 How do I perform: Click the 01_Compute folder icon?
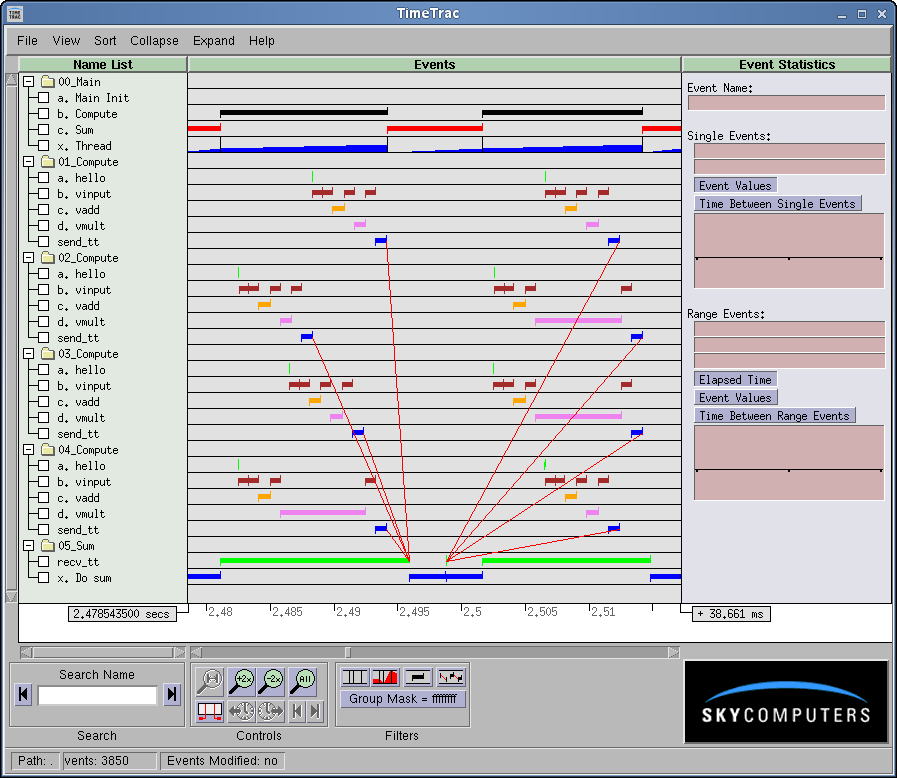click(x=48, y=162)
